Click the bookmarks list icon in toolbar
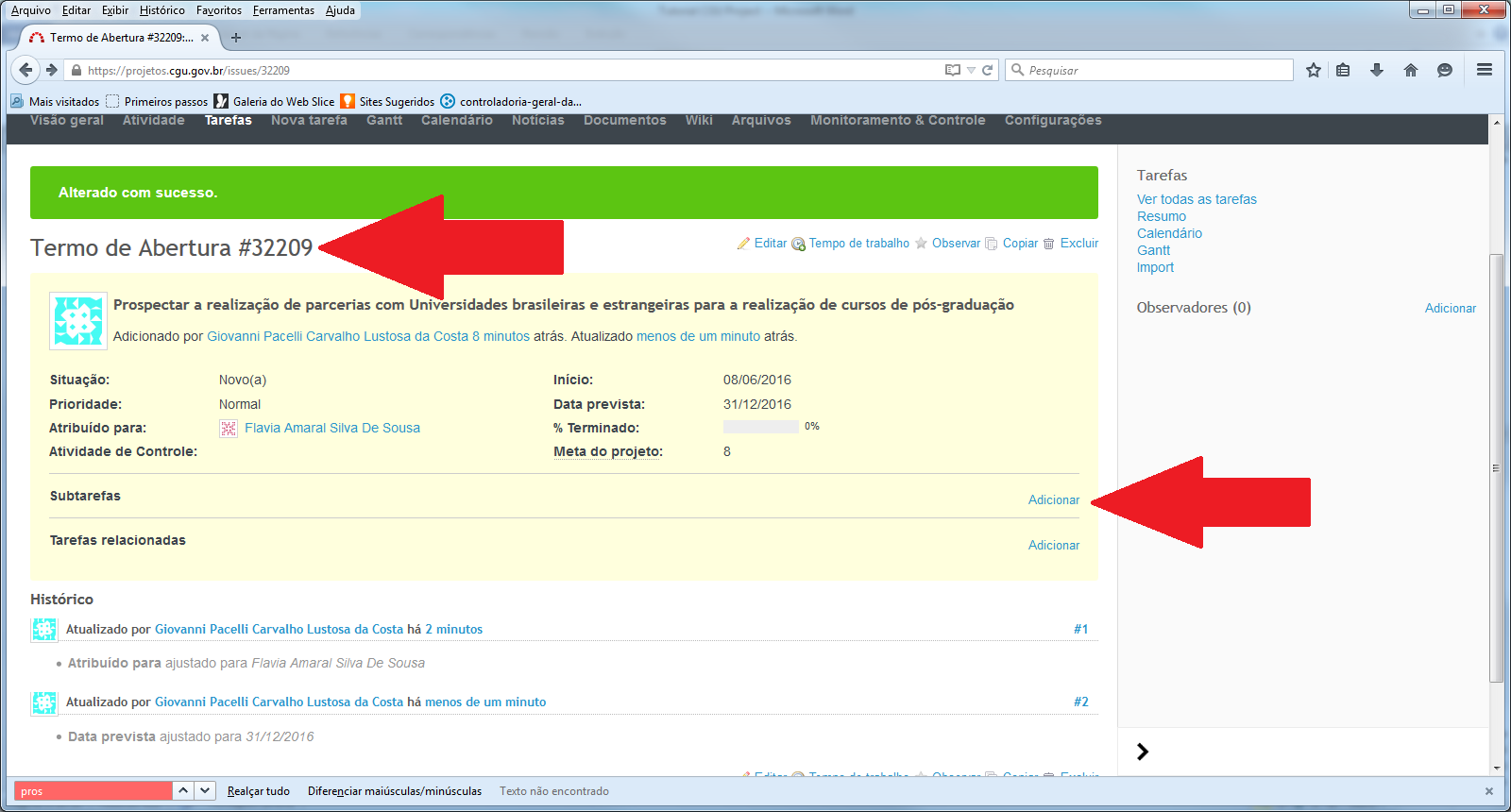The width and height of the screenshot is (1511, 812). pyautogui.click(x=1343, y=70)
